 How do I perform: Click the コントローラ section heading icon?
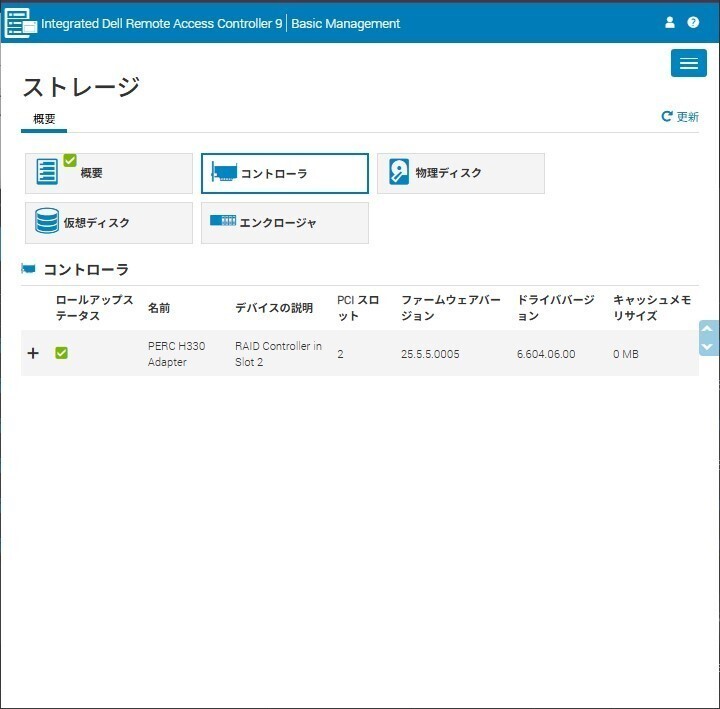pos(28,269)
